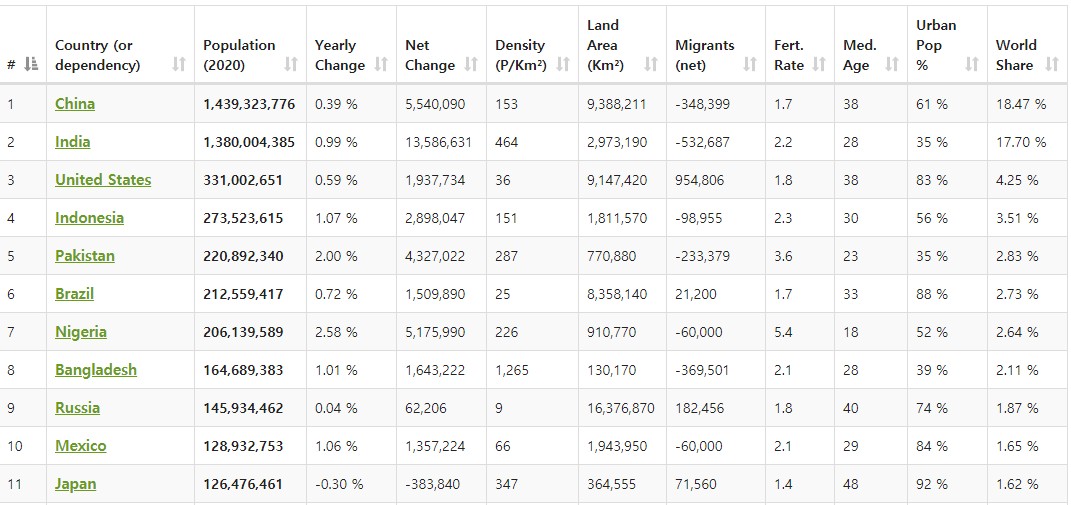The width and height of the screenshot is (1071, 505).
Task: Select Brazil's urban pop 88 %
Action: point(932,295)
